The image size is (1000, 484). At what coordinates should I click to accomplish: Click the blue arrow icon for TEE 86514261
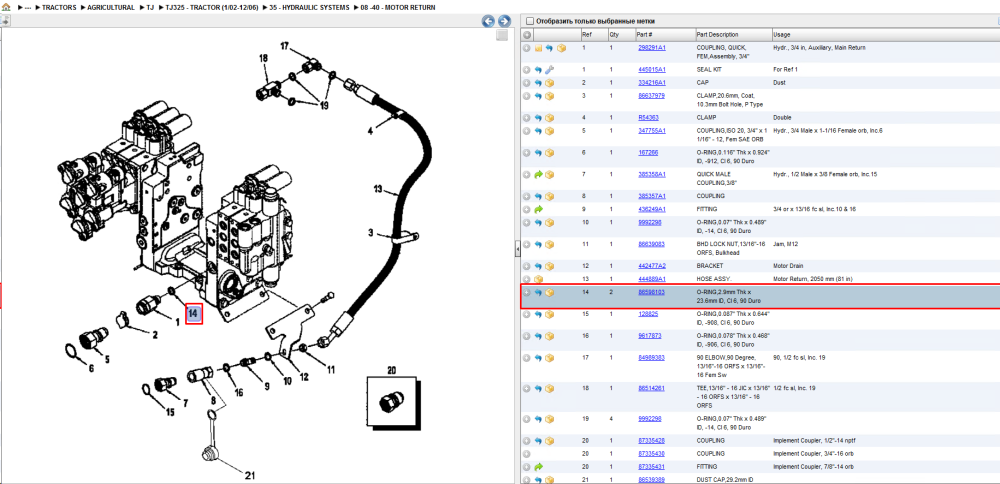point(538,388)
